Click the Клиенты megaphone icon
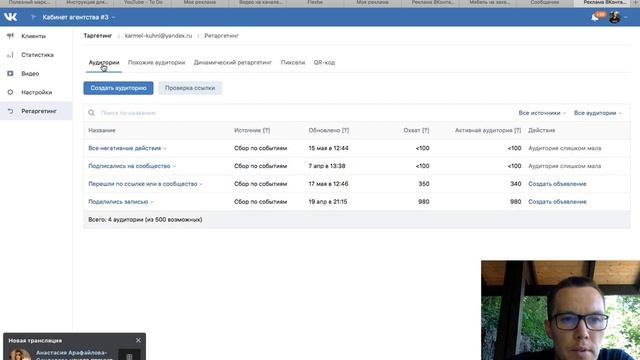640x360 pixels. pyautogui.click(x=10, y=36)
